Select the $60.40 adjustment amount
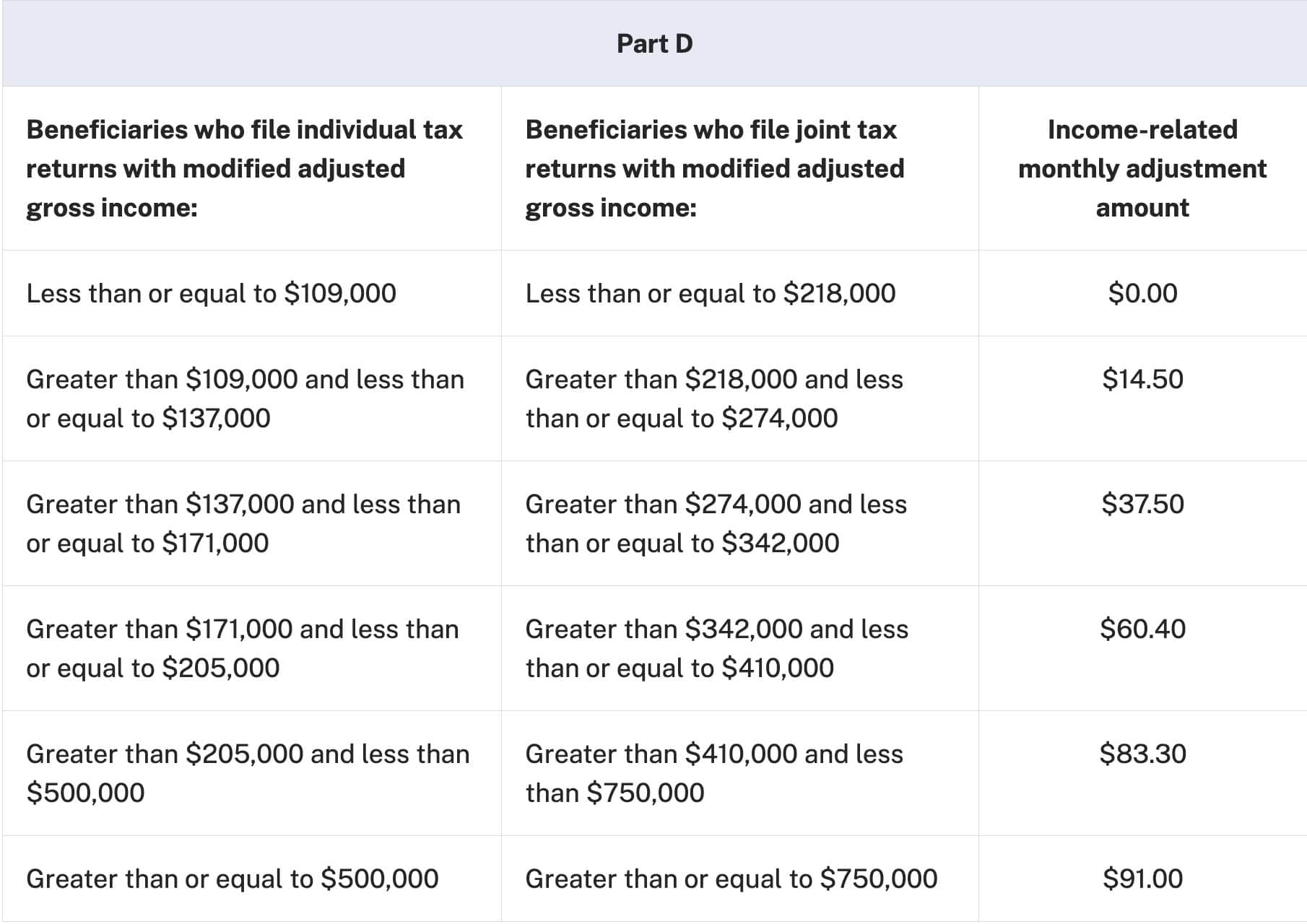This screenshot has width=1307, height=924. (x=1142, y=629)
